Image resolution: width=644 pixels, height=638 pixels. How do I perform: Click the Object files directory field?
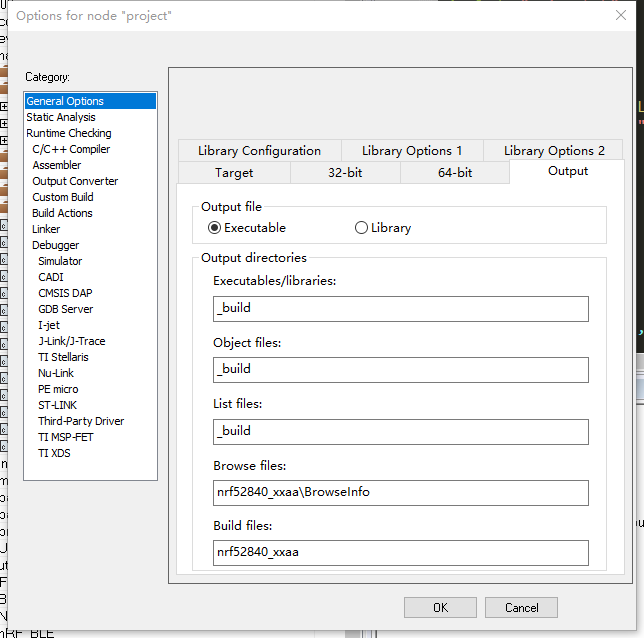[x=400, y=370]
